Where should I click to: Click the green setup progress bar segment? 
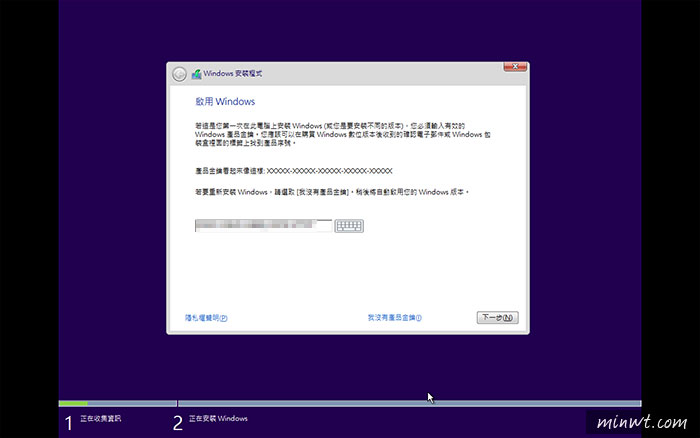pos(73,403)
